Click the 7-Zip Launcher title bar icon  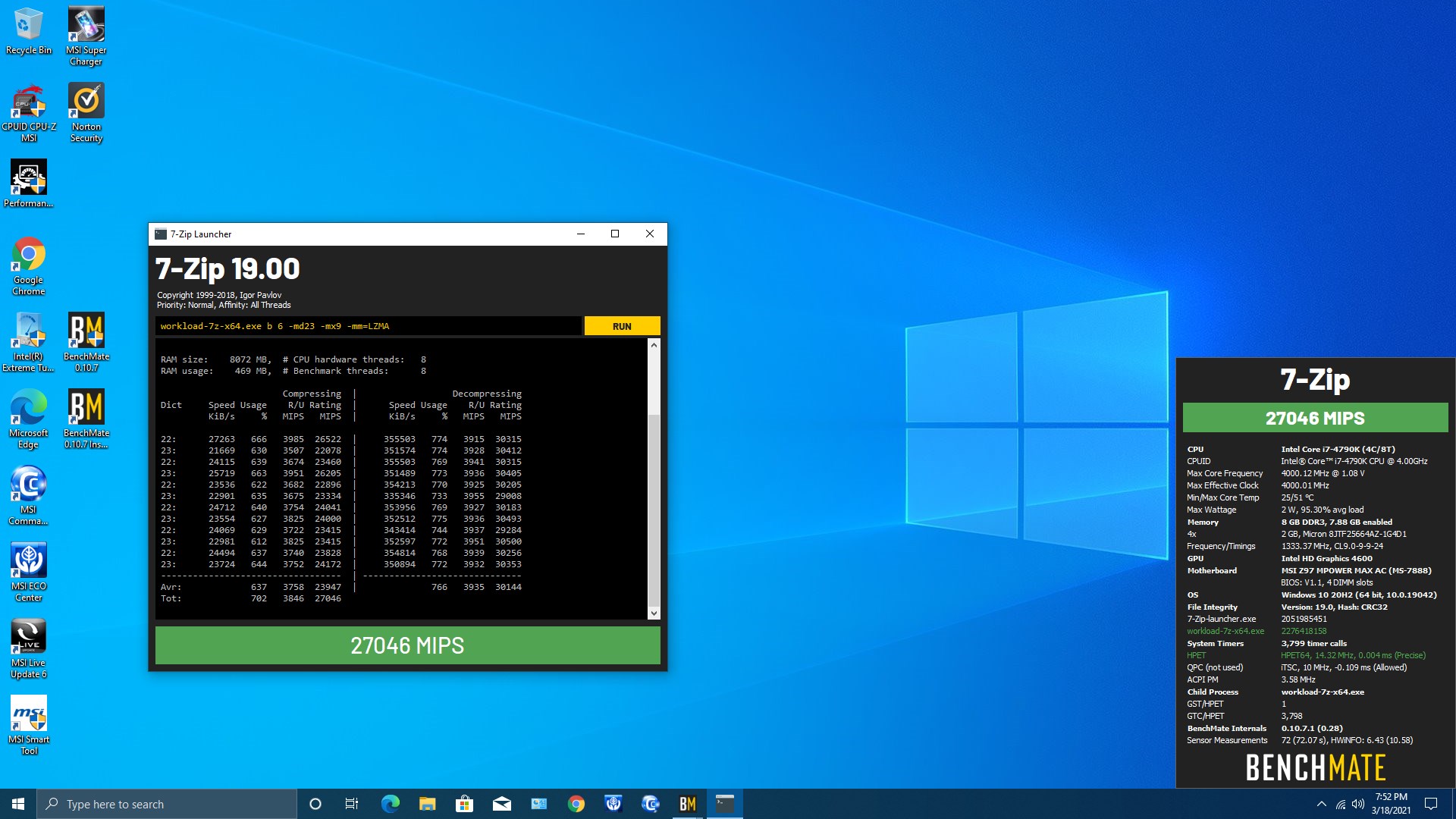(161, 234)
